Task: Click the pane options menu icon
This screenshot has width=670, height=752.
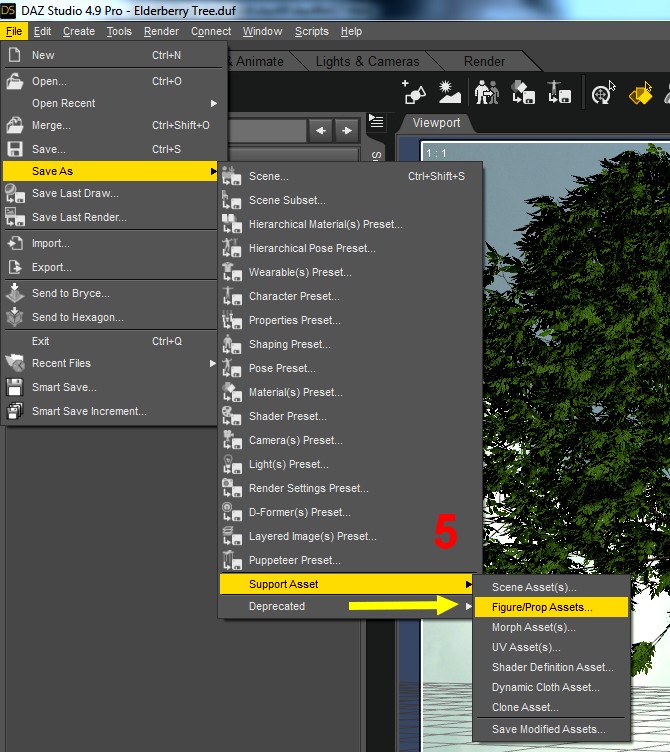Action: [376, 122]
